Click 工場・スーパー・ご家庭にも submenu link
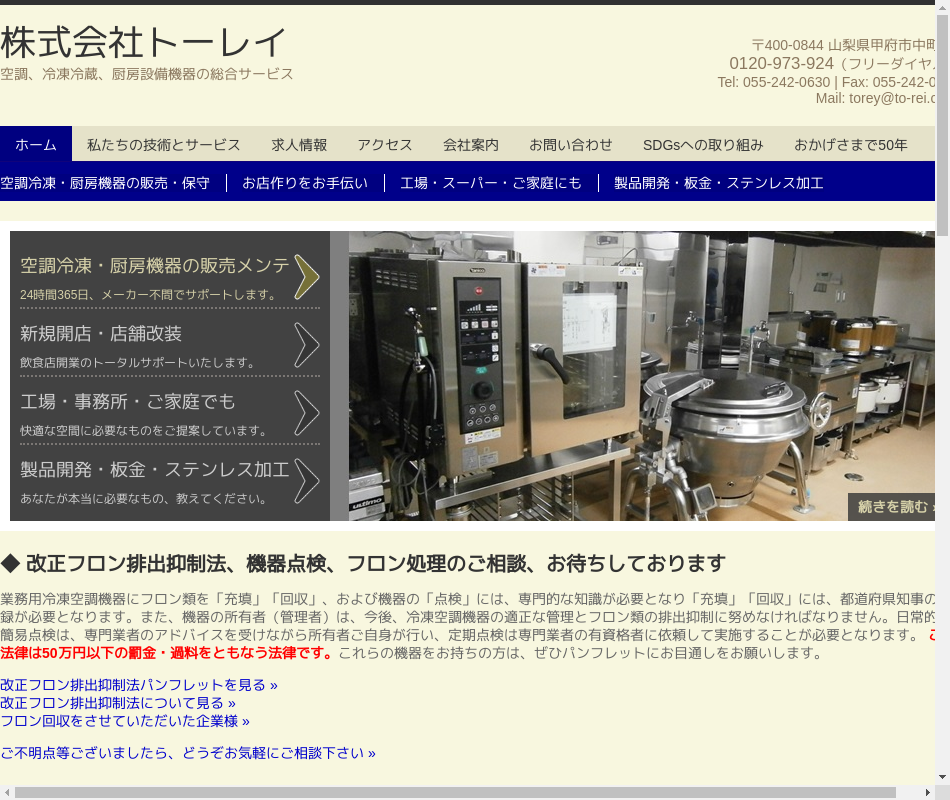The height and width of the screenshot is (800, 950). 491,183
